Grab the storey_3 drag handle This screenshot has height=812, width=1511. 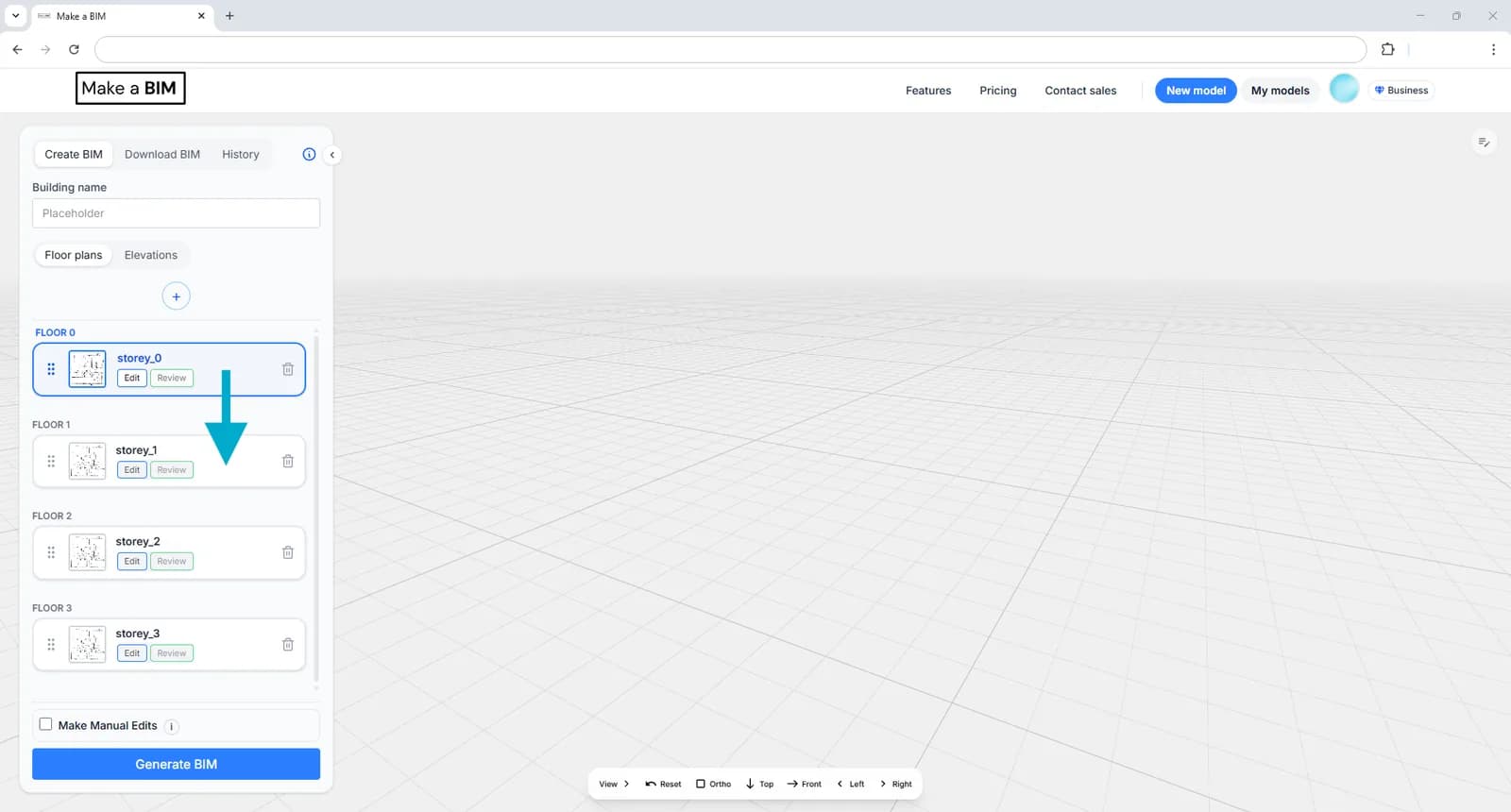[x=51, y=644]
